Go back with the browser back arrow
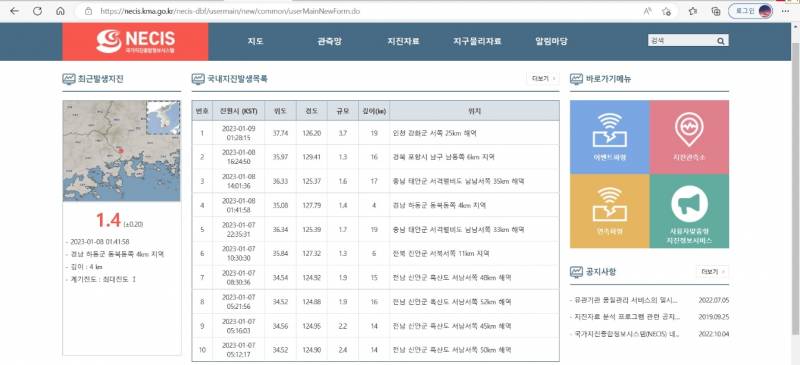800x365 pixels. (x=14, y=11)
